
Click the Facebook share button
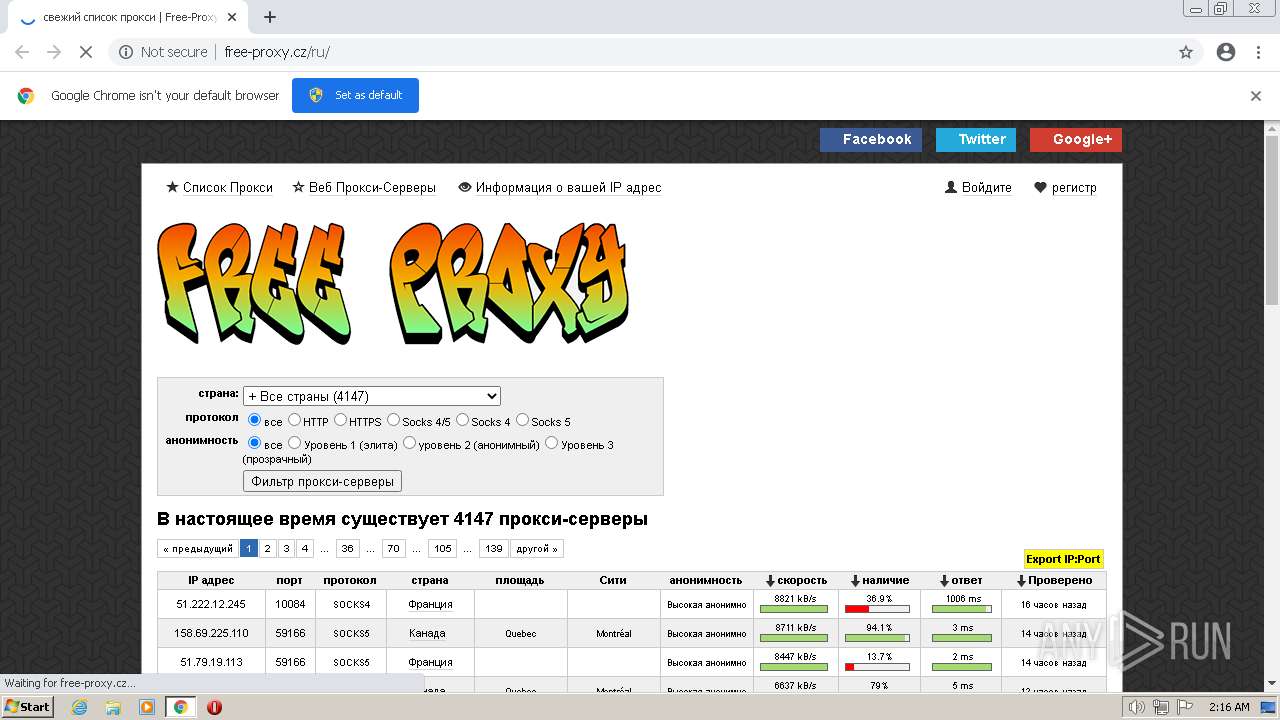(x=870, y=140)
